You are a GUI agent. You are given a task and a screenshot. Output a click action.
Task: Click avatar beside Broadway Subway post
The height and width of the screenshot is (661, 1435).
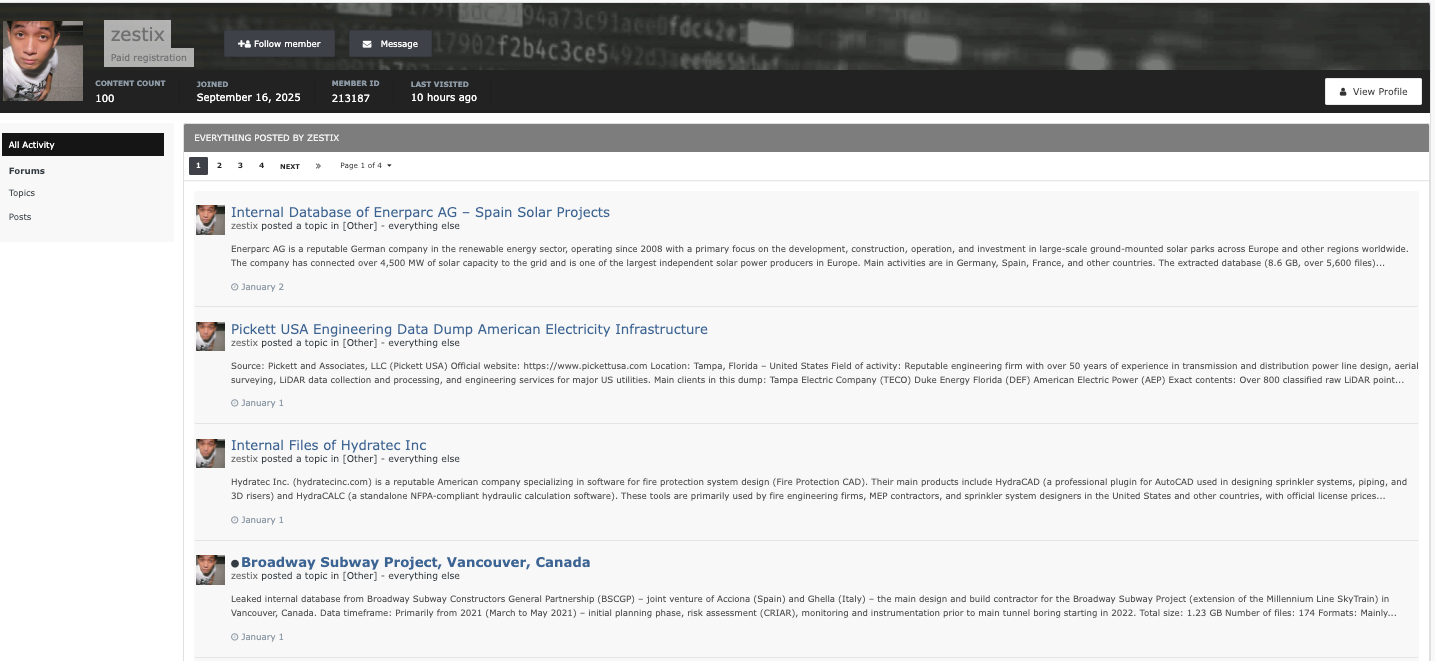(210, 570)
